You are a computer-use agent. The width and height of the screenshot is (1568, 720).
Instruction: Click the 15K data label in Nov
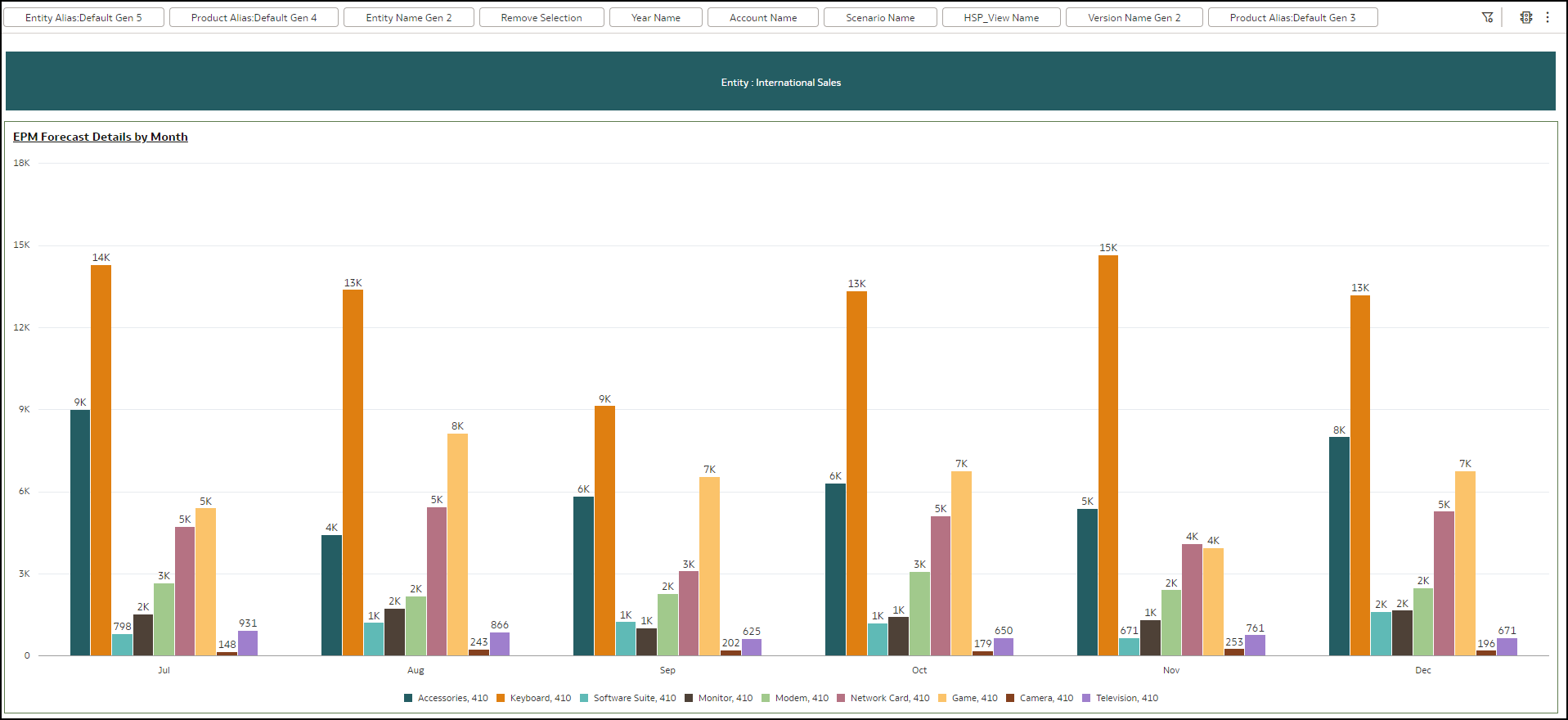point(1108,248)
